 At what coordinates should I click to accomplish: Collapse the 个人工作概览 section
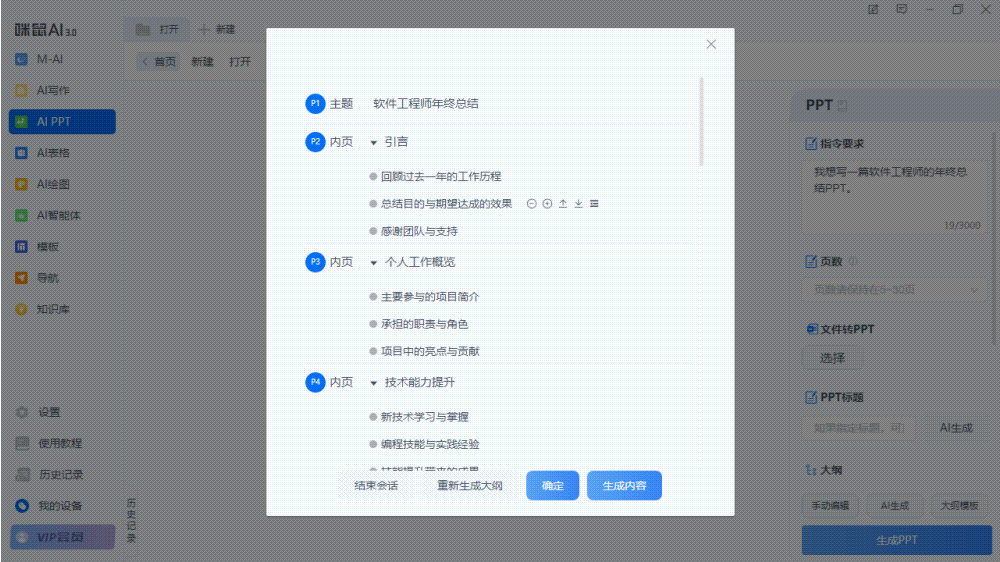[374, 263]
